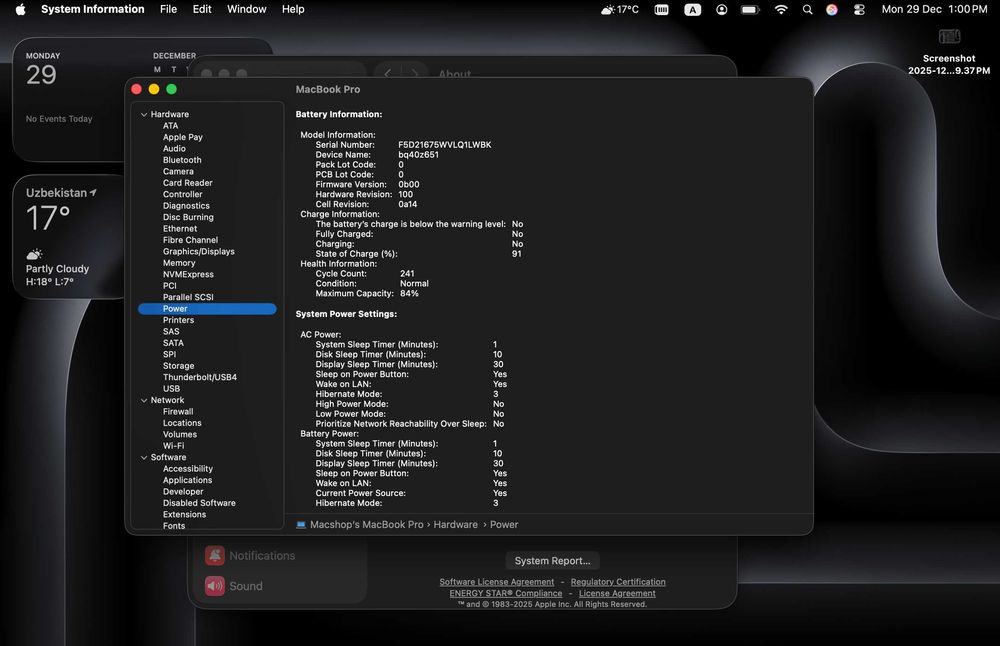Viewport: 1000px width, 646px height.
Task: Select NVMExpress in the sidebar
Action: (188, 275)
